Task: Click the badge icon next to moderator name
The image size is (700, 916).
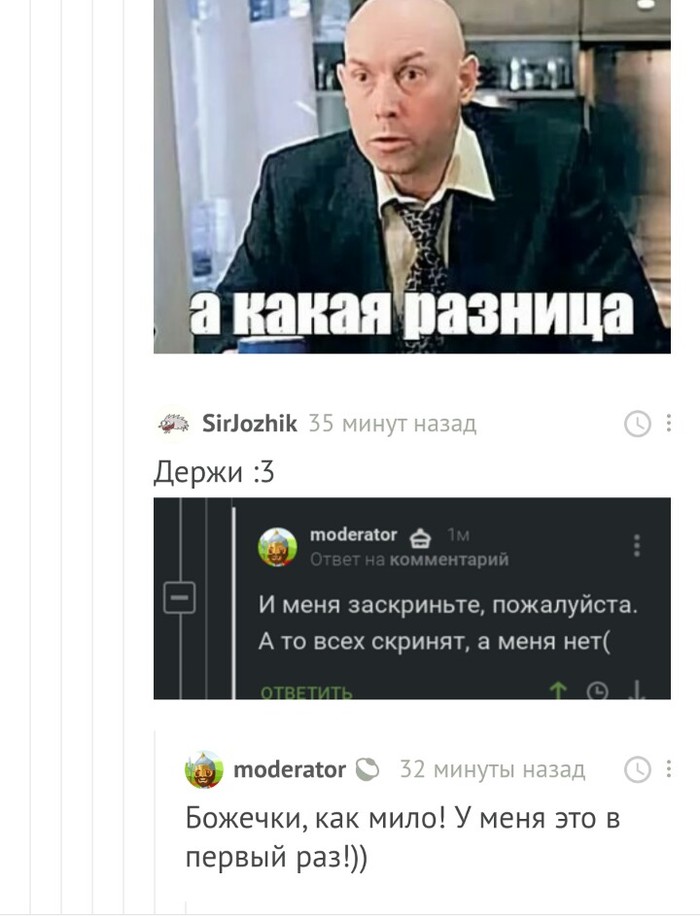Action: pyautogui.click(x=368, y=769)
